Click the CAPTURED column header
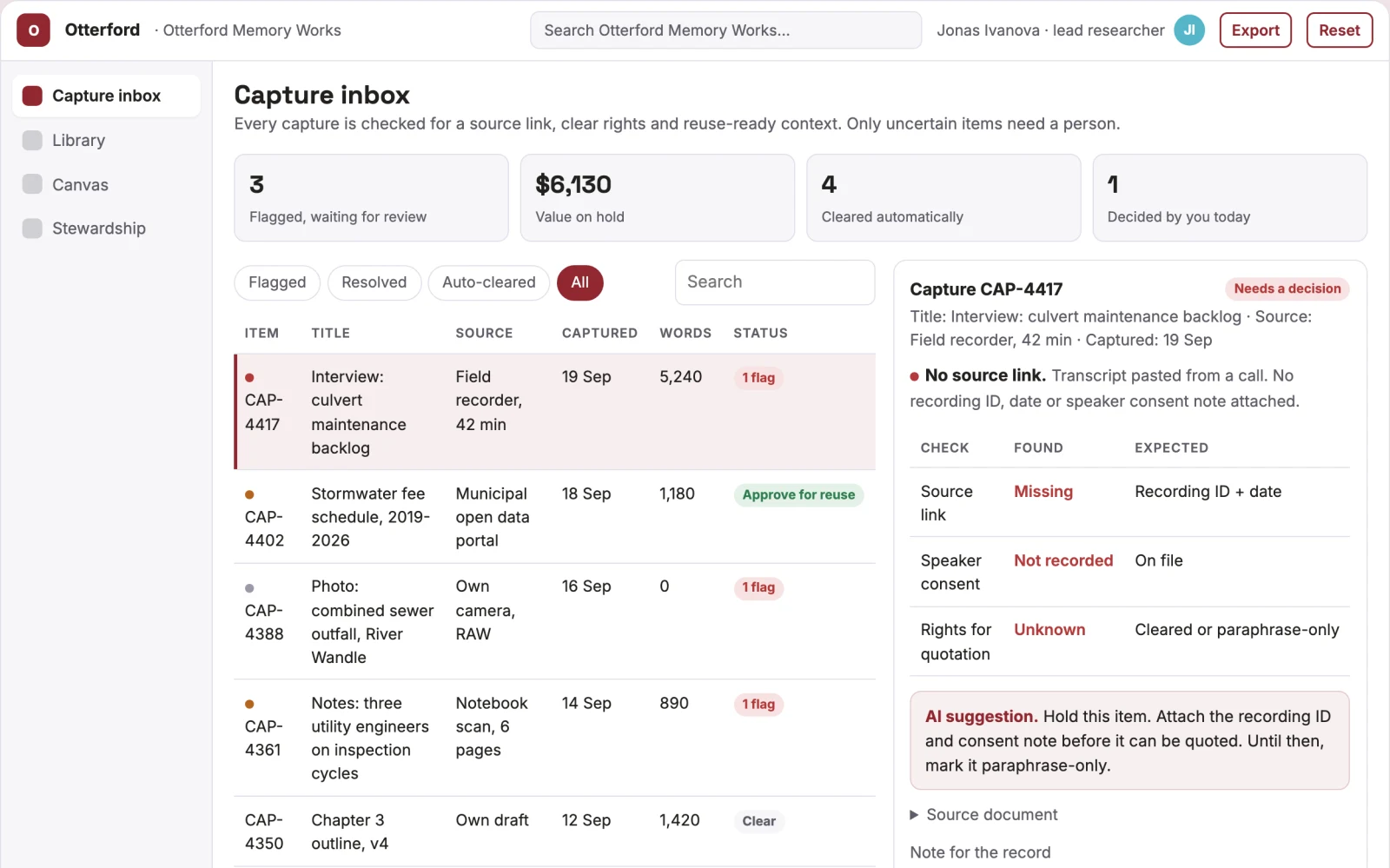The image size is (1390, 868). coord(599,334)
